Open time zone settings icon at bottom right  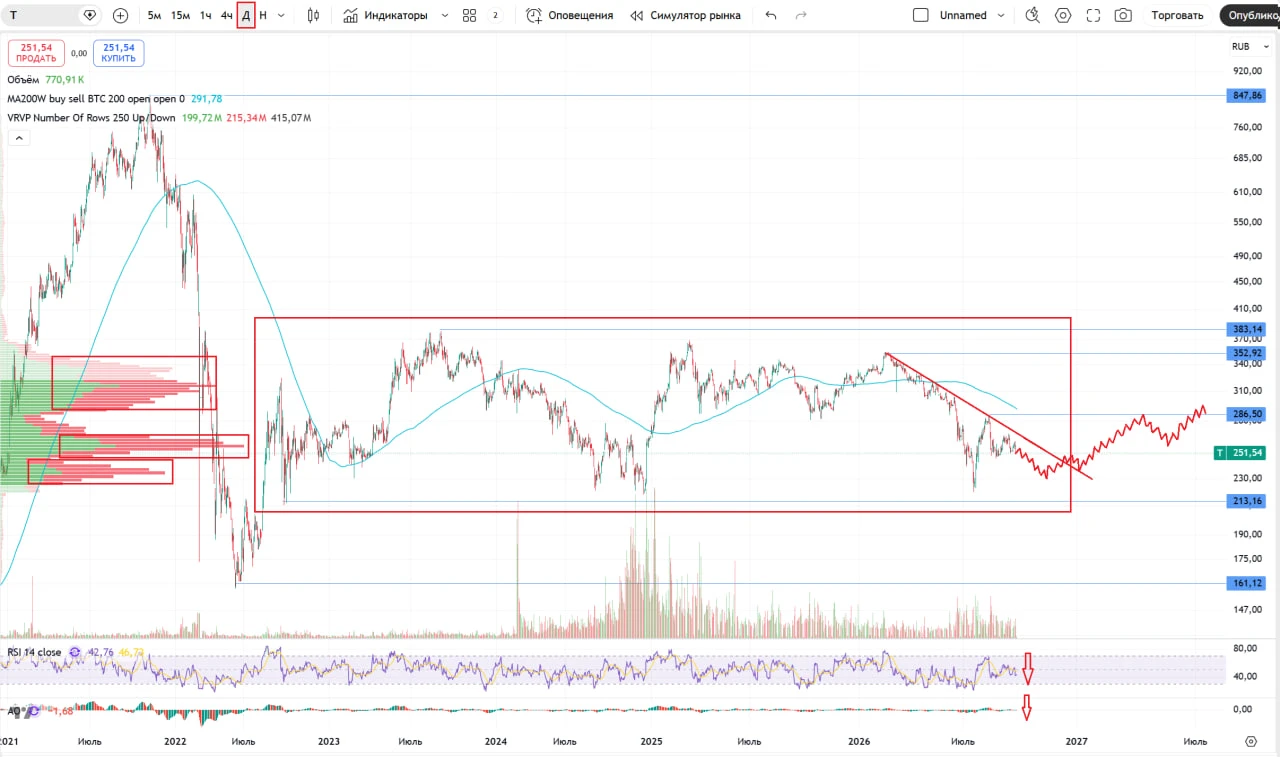click(1251, 741)
